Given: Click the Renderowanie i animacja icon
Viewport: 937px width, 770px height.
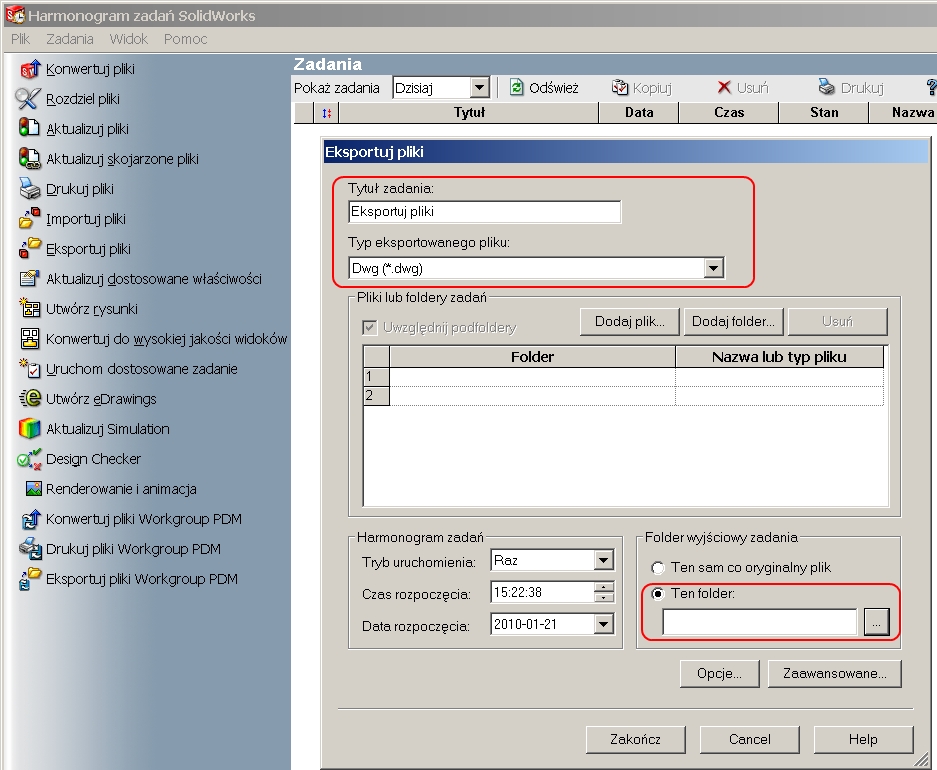Looking at the screenshot, I should tap(33, 489).
